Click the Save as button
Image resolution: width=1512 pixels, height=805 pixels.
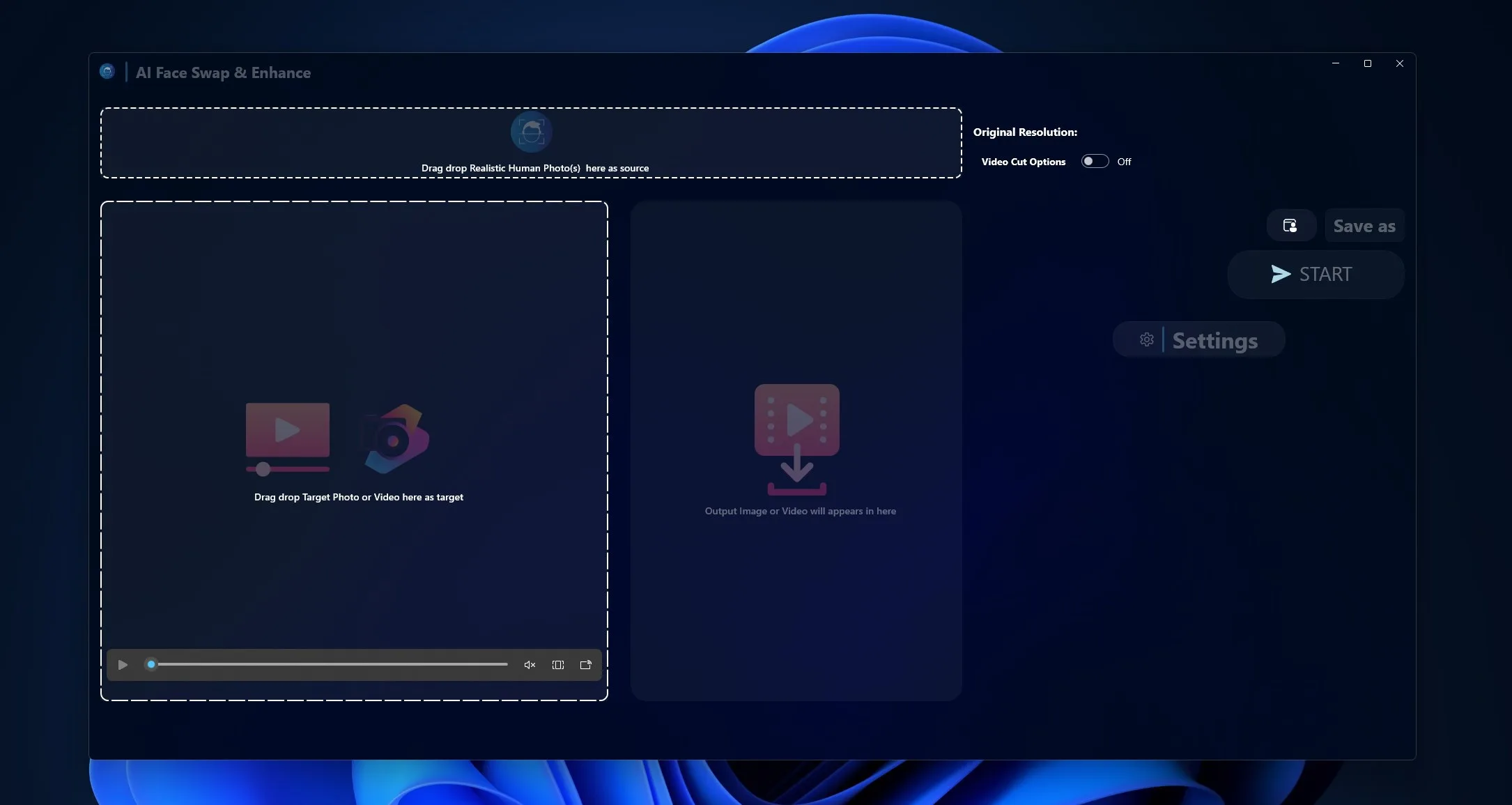[x=1364, y=225]
